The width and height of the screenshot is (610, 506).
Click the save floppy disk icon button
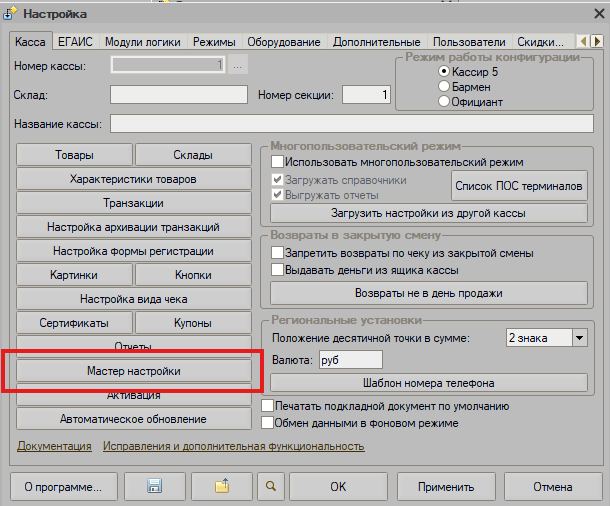tap(155, 487)
